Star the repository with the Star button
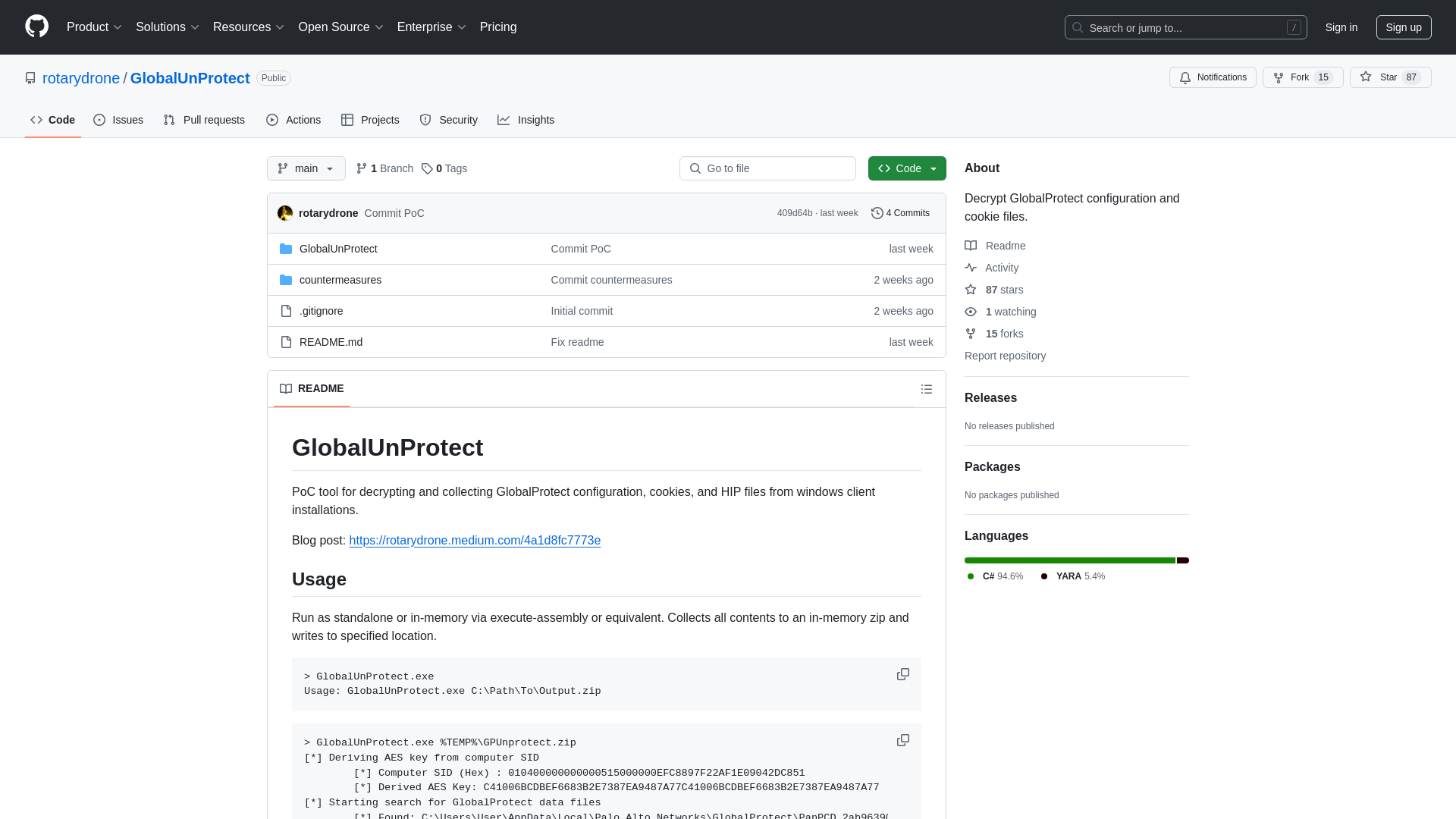The height and width of the screenshot is (819, 1456). coord(1390,77)
